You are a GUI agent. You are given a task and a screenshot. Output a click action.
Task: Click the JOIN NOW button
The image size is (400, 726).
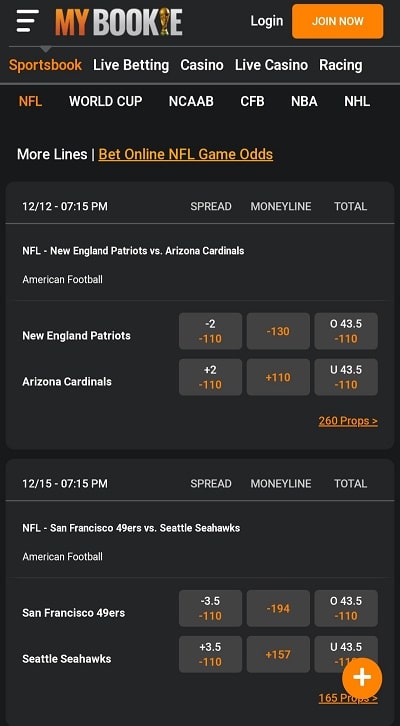pyautogui.click(x=338, y=21)
